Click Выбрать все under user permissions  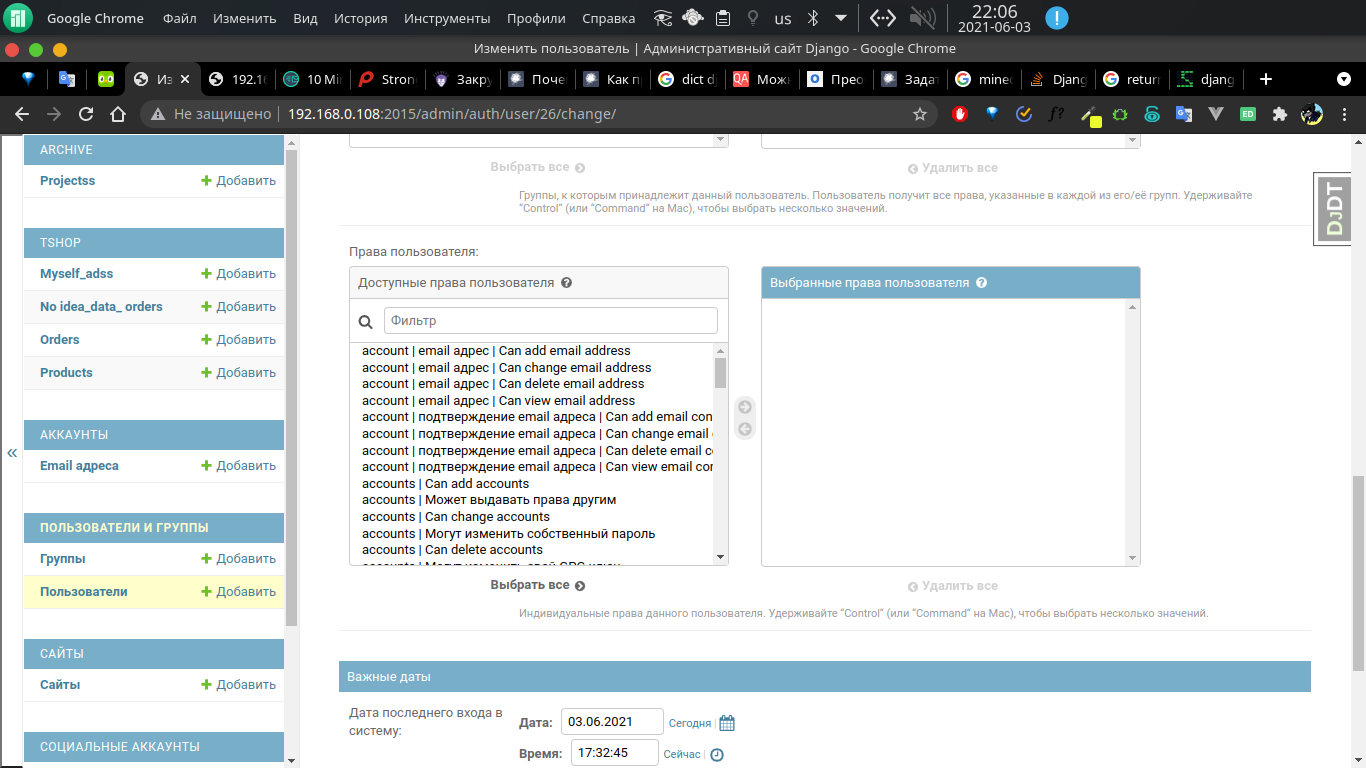point(538,585)
